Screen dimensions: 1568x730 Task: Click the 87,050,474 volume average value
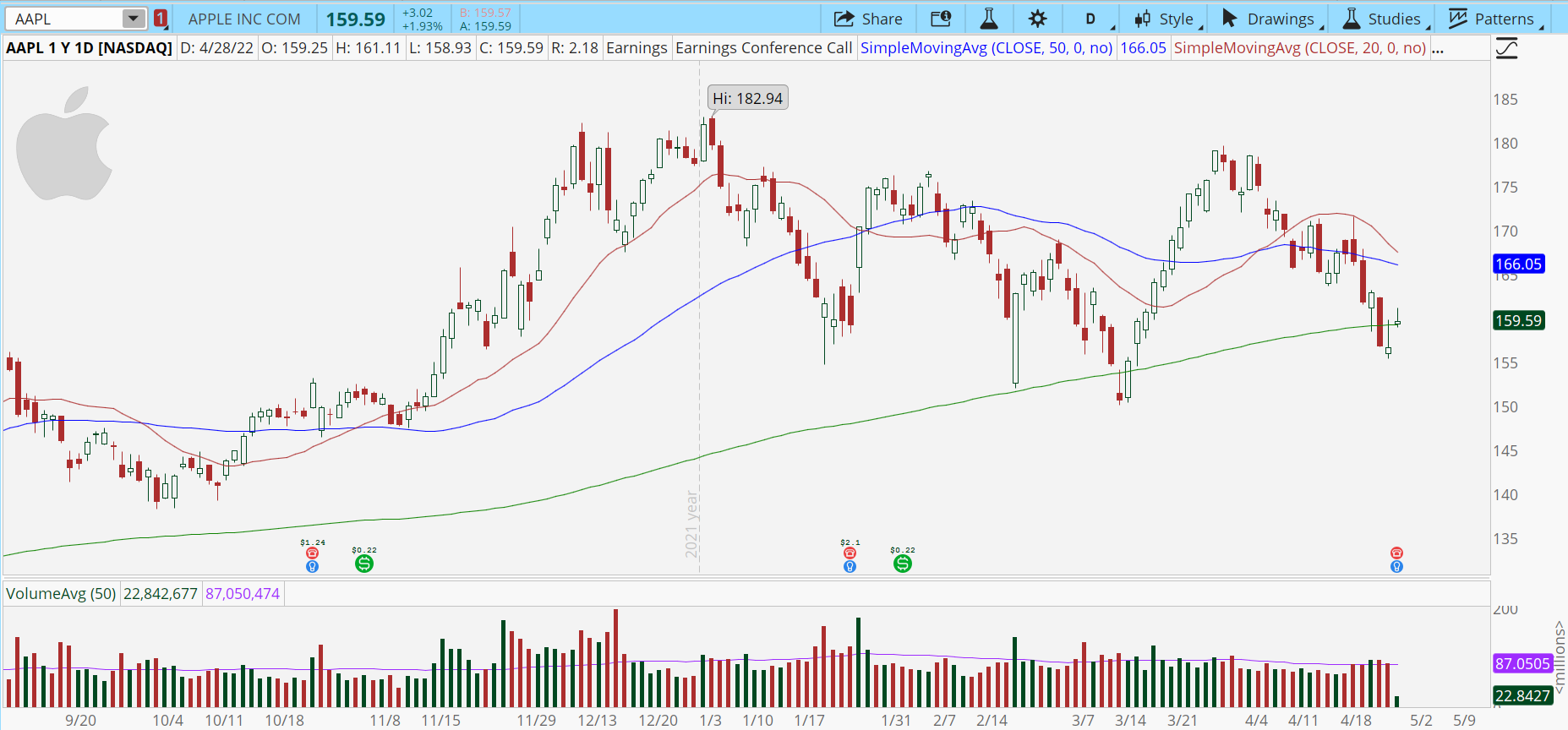243,594
